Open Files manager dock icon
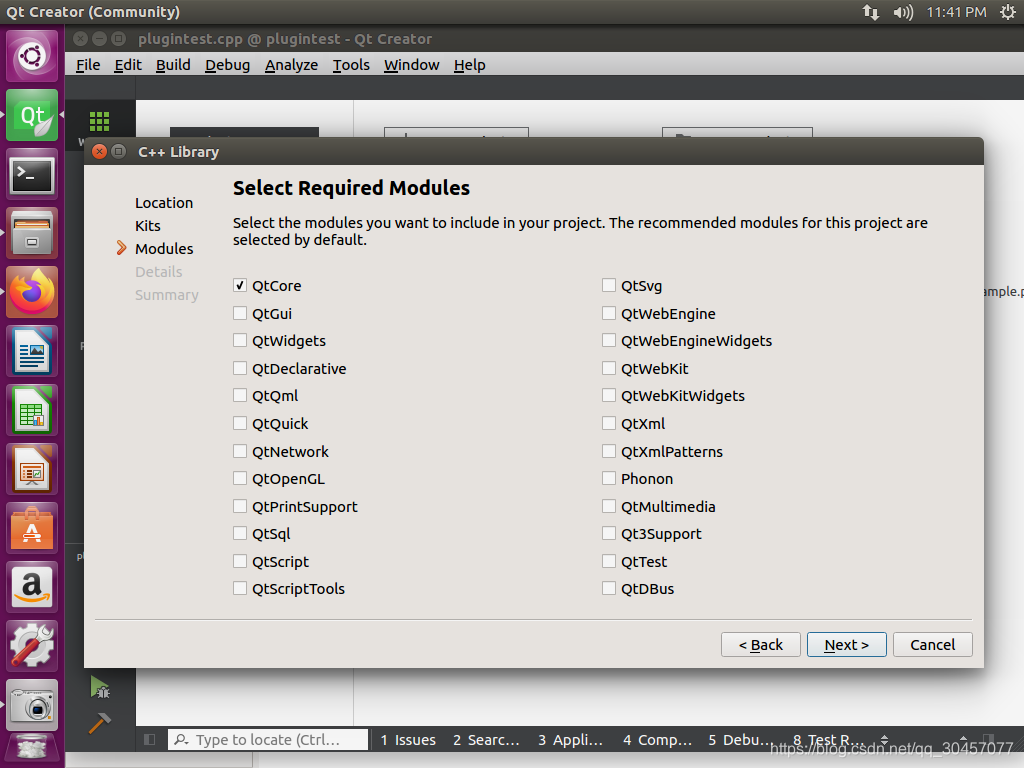 tap(32, 233)
